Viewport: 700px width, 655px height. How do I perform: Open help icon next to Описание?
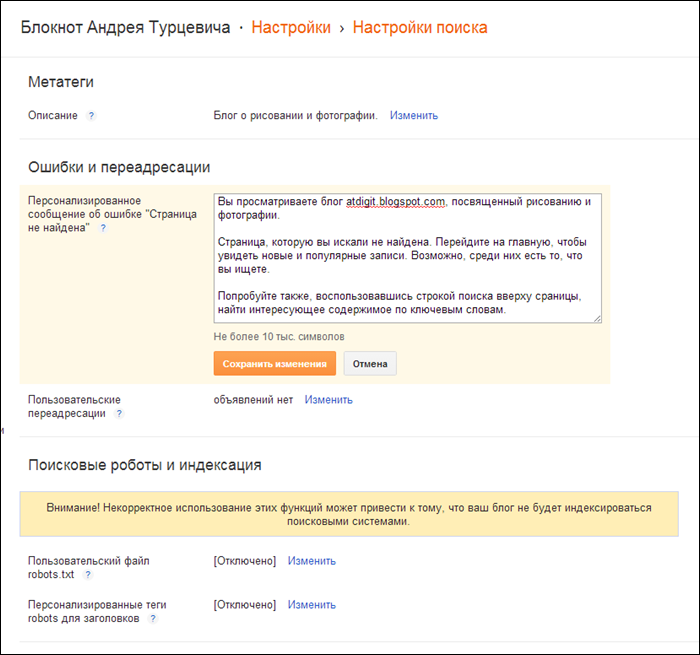pyautogui.click(x=91, y=116)
